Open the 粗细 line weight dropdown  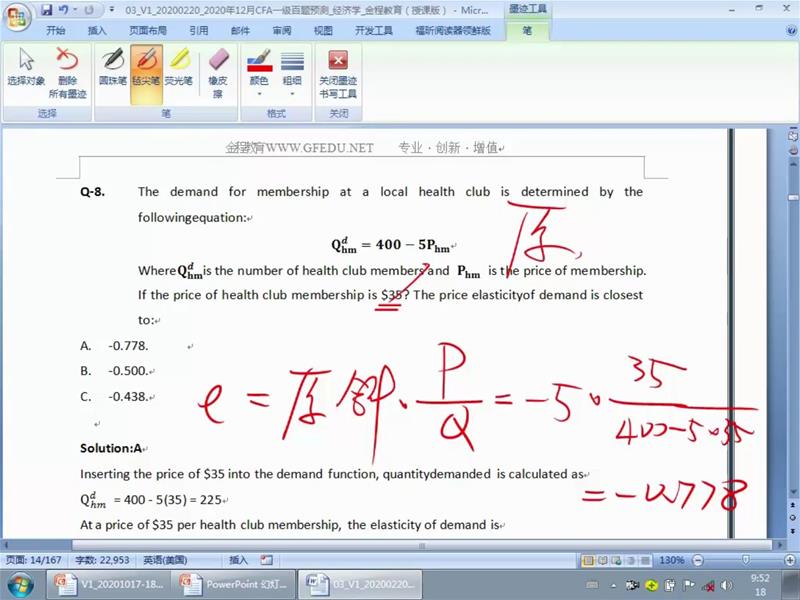(x=292, y=73)
